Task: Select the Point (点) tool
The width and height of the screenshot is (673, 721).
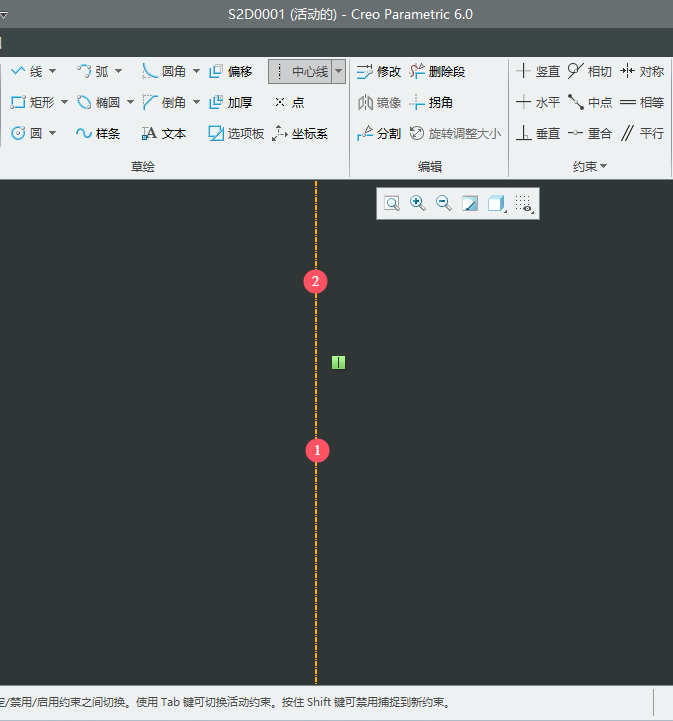Action: pyautogui.click(x=290, y=102)
